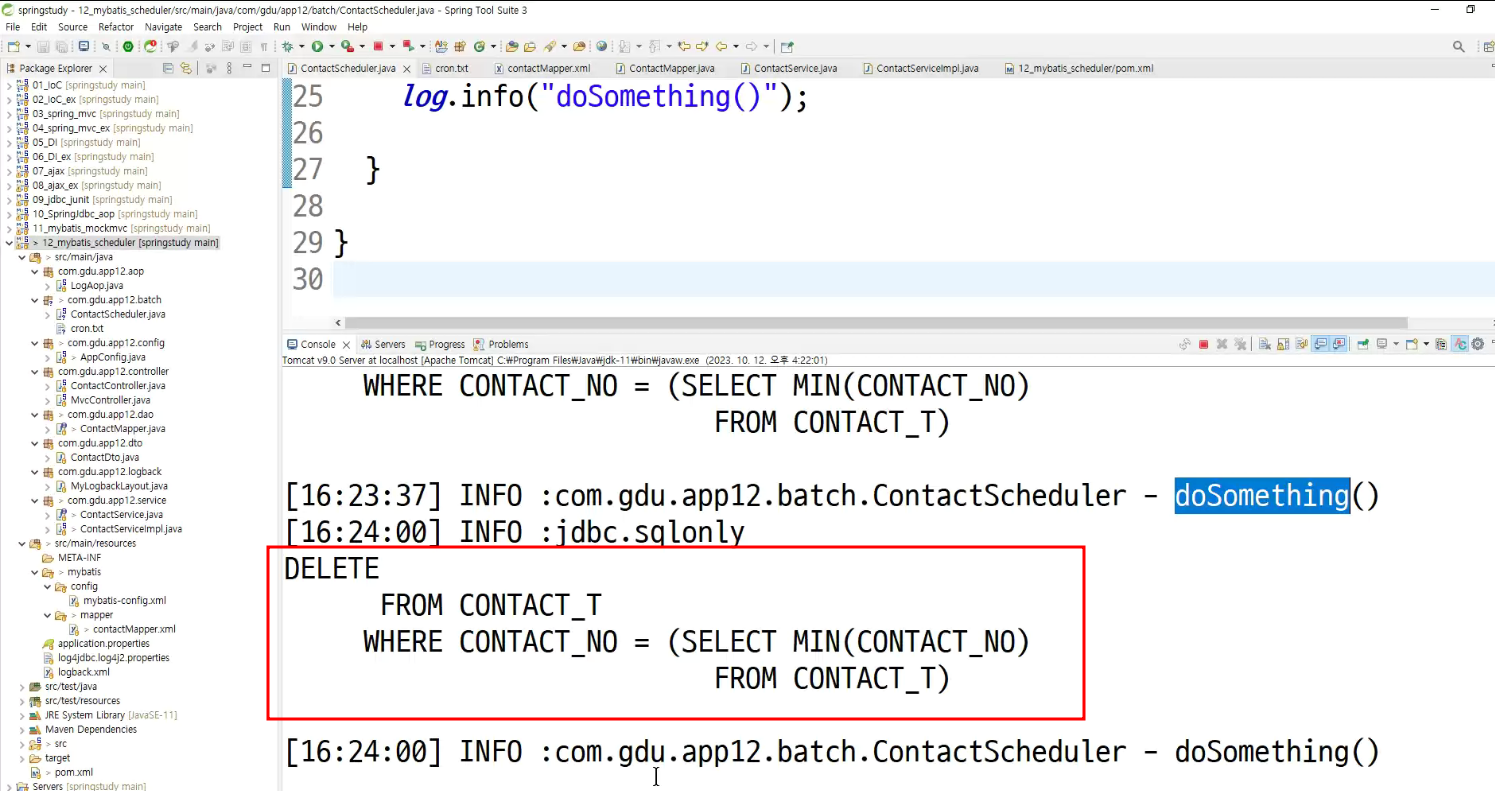Click the console settings gear icon
The width and height of the screenshot is (1495, 791).
pos(1478,344)
